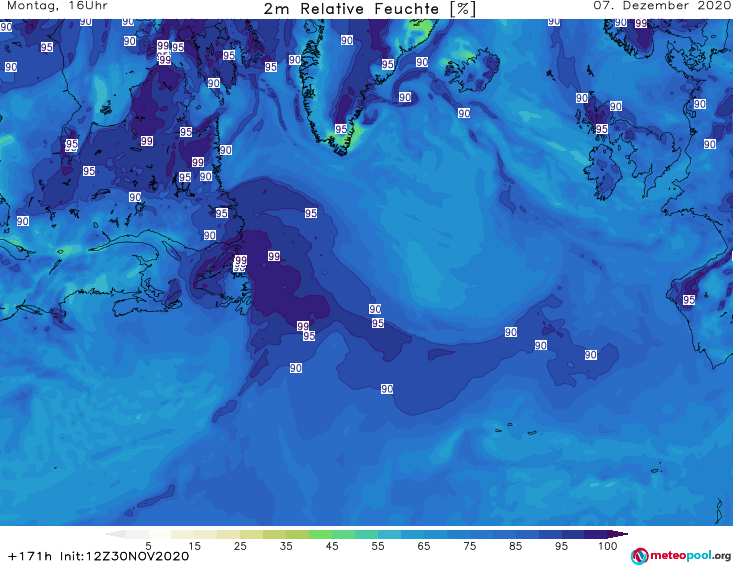Click the legend tick value 5

click(148, 546)
